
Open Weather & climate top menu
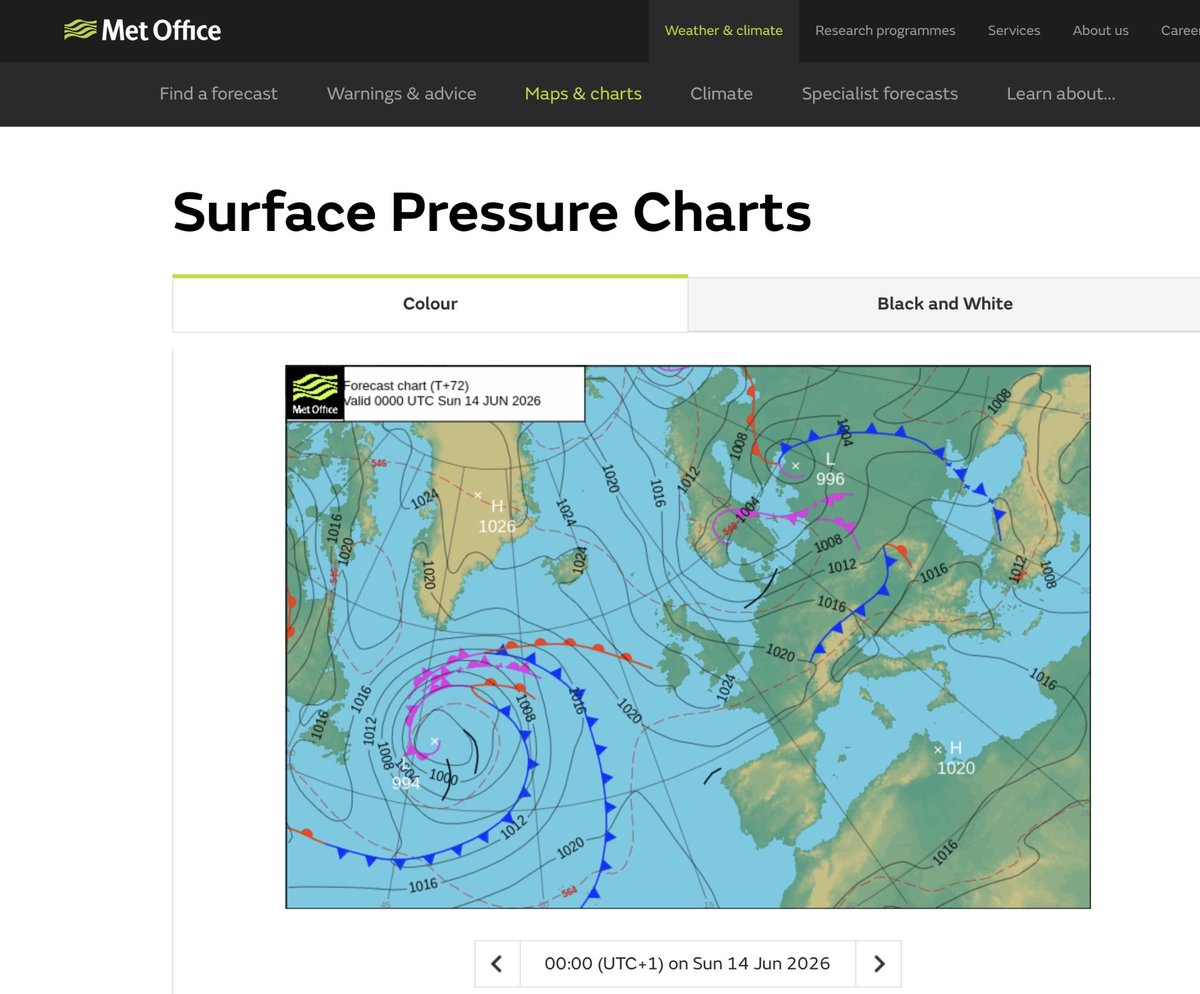[724, 31]
